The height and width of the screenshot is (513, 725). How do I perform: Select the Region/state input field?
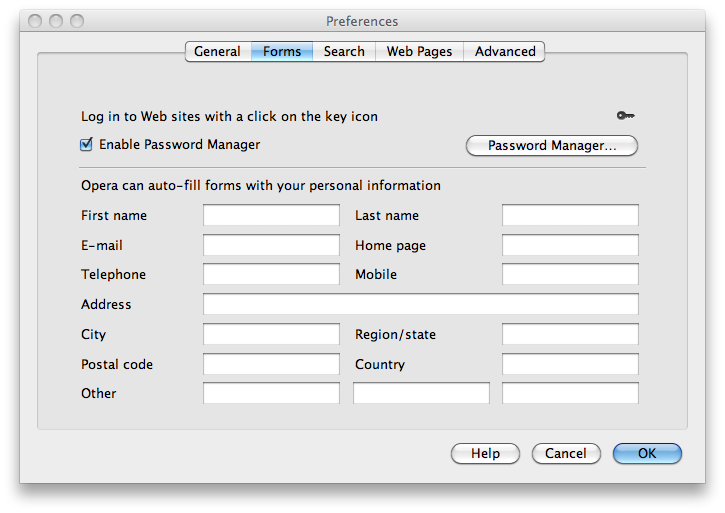pos(570,335)
